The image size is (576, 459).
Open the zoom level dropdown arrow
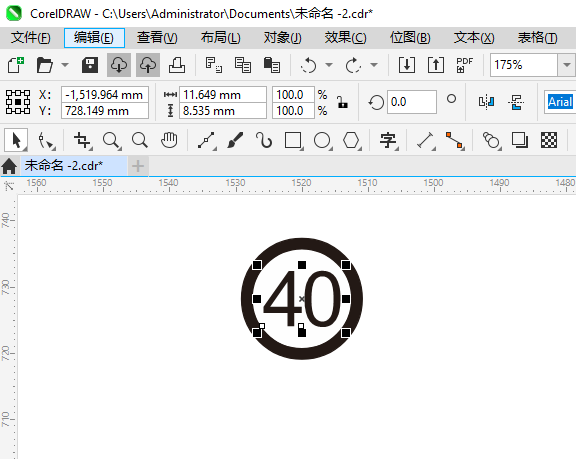click(x=566, y=65)
